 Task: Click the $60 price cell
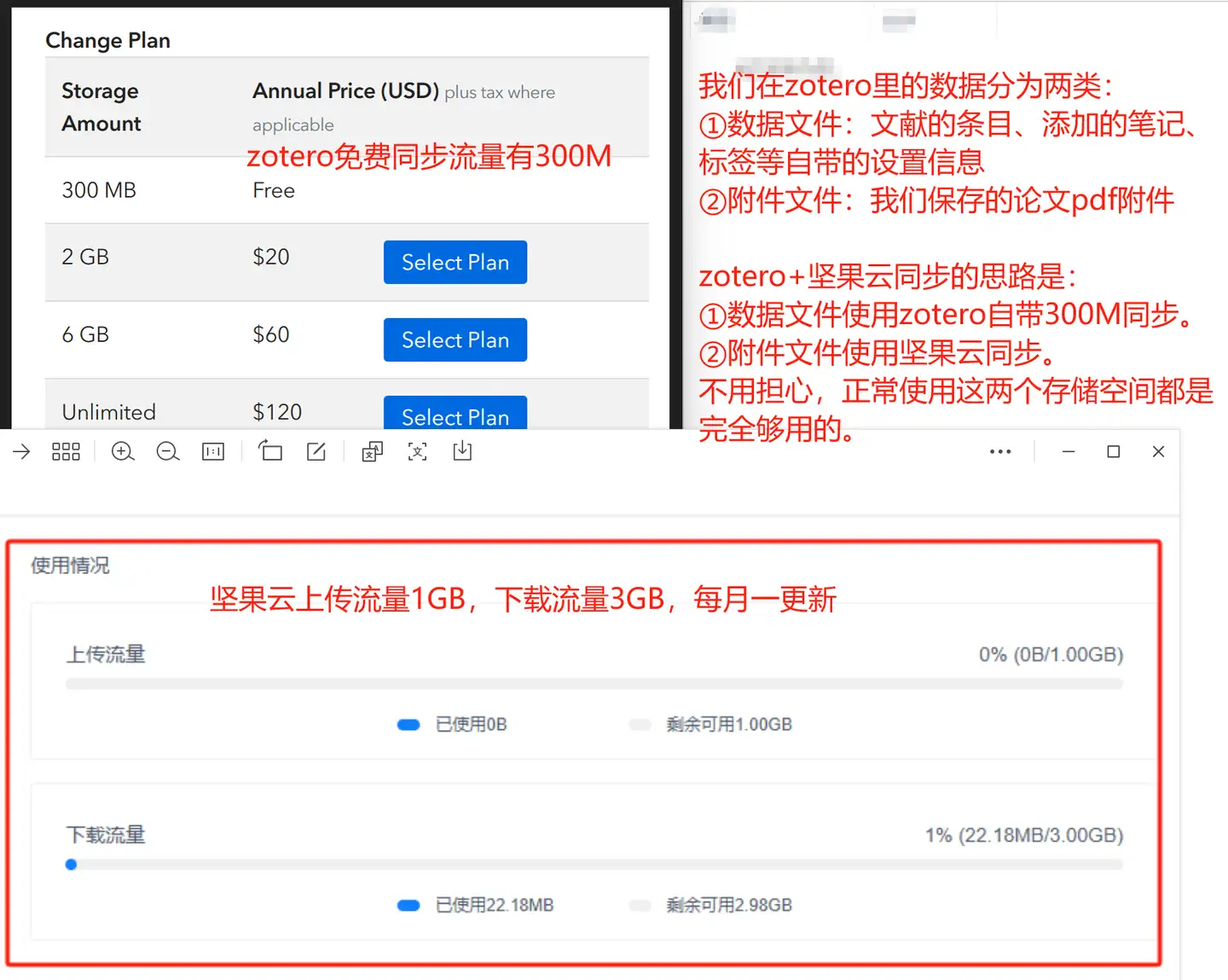pos(271,334)
